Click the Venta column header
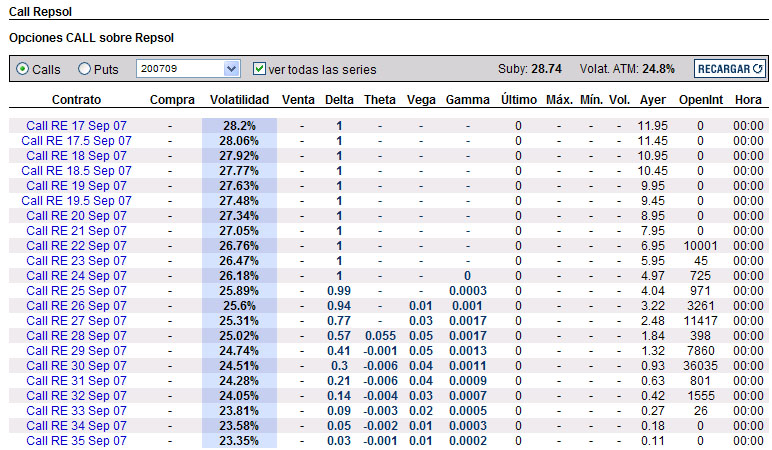Screen dimensions: 772x450 point(298,100)
